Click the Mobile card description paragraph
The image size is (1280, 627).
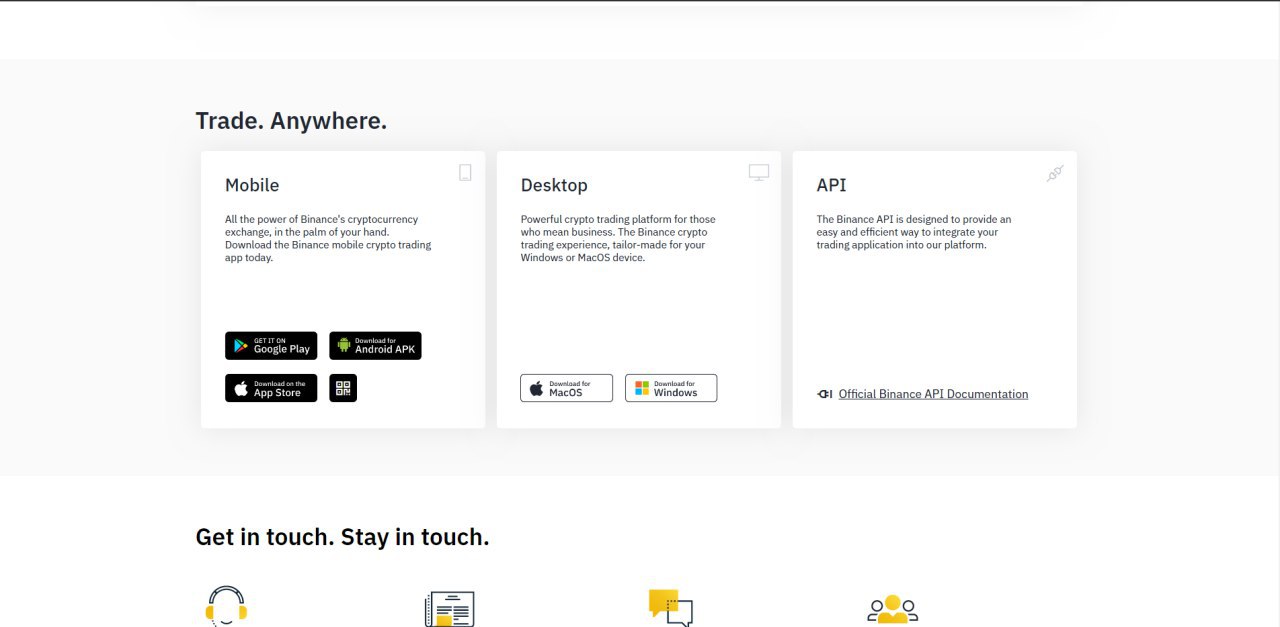(328, 238)
